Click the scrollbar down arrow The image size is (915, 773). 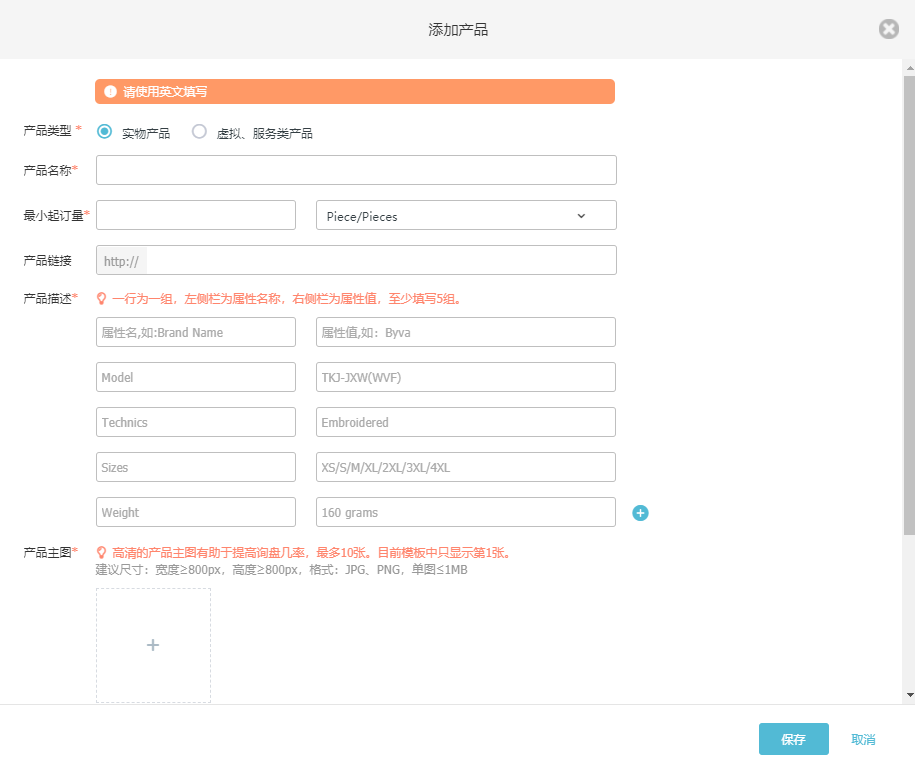(909, 694)
